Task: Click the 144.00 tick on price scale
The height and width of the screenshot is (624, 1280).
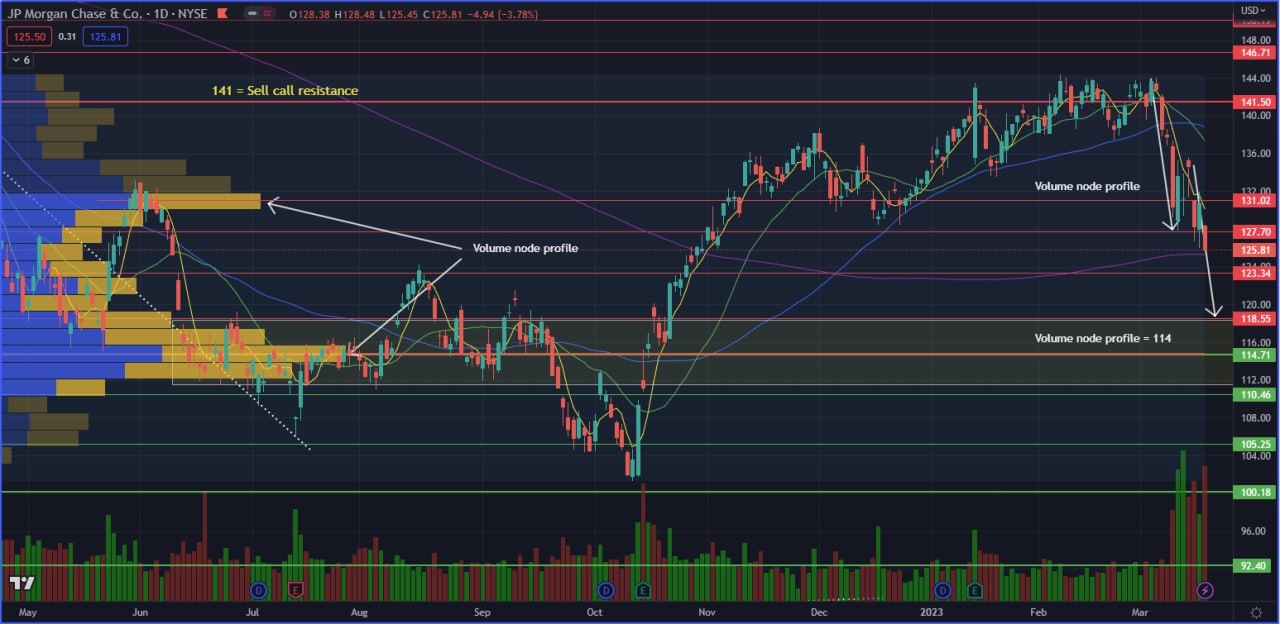Action: pyautogui.click(x=1257, y=78)
